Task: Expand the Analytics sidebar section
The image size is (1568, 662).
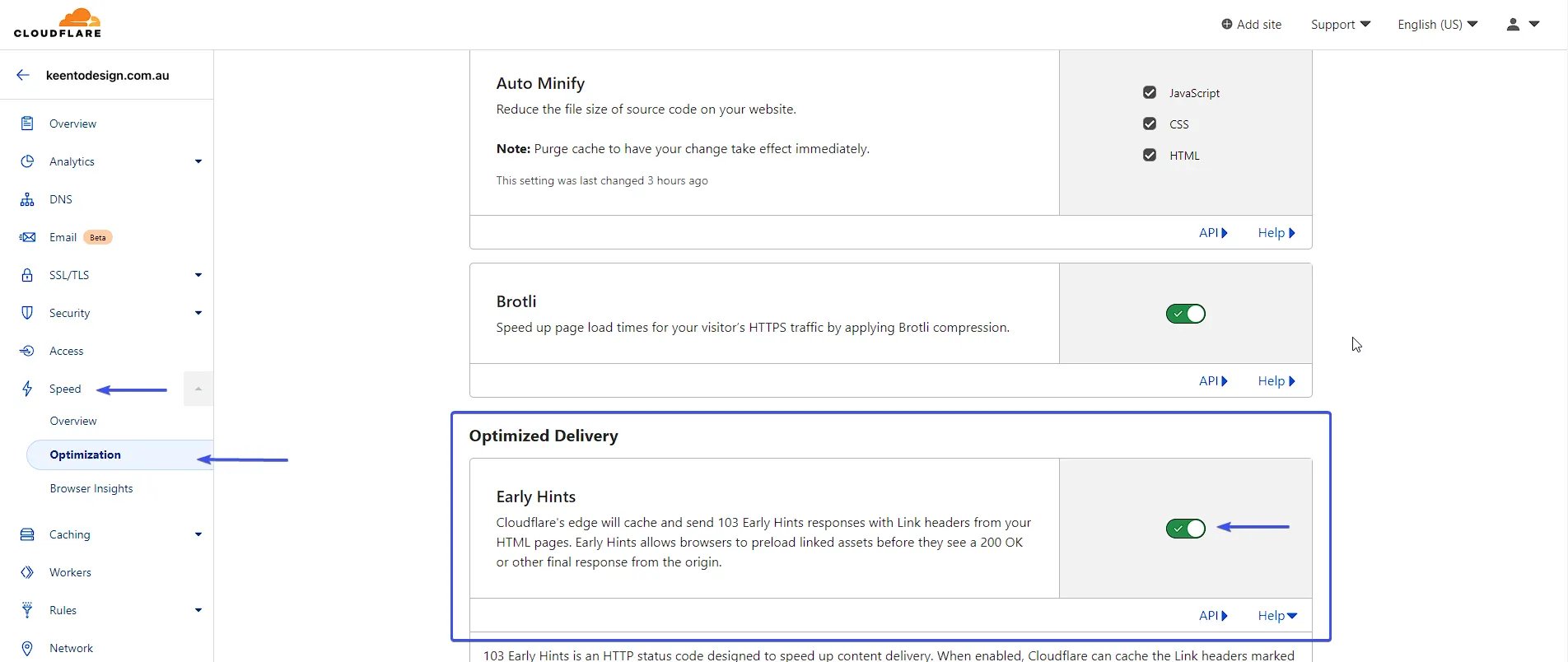Action: tap(198, 161)
